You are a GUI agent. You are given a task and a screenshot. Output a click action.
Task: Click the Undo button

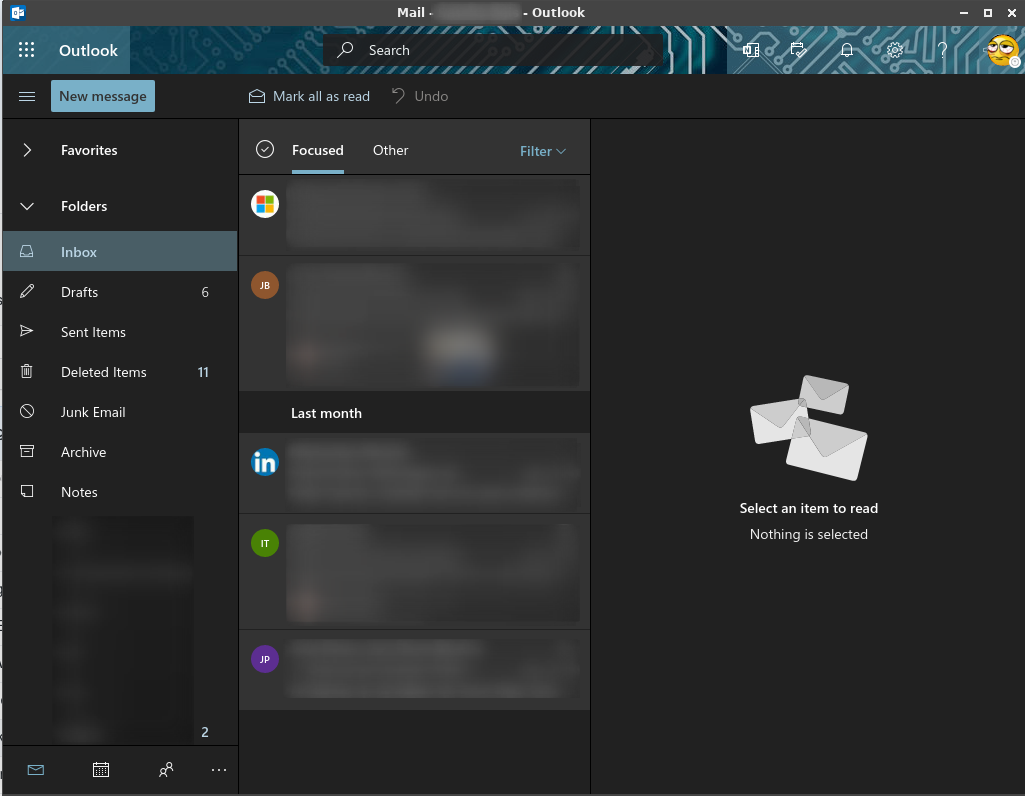[x=420, y=96]
